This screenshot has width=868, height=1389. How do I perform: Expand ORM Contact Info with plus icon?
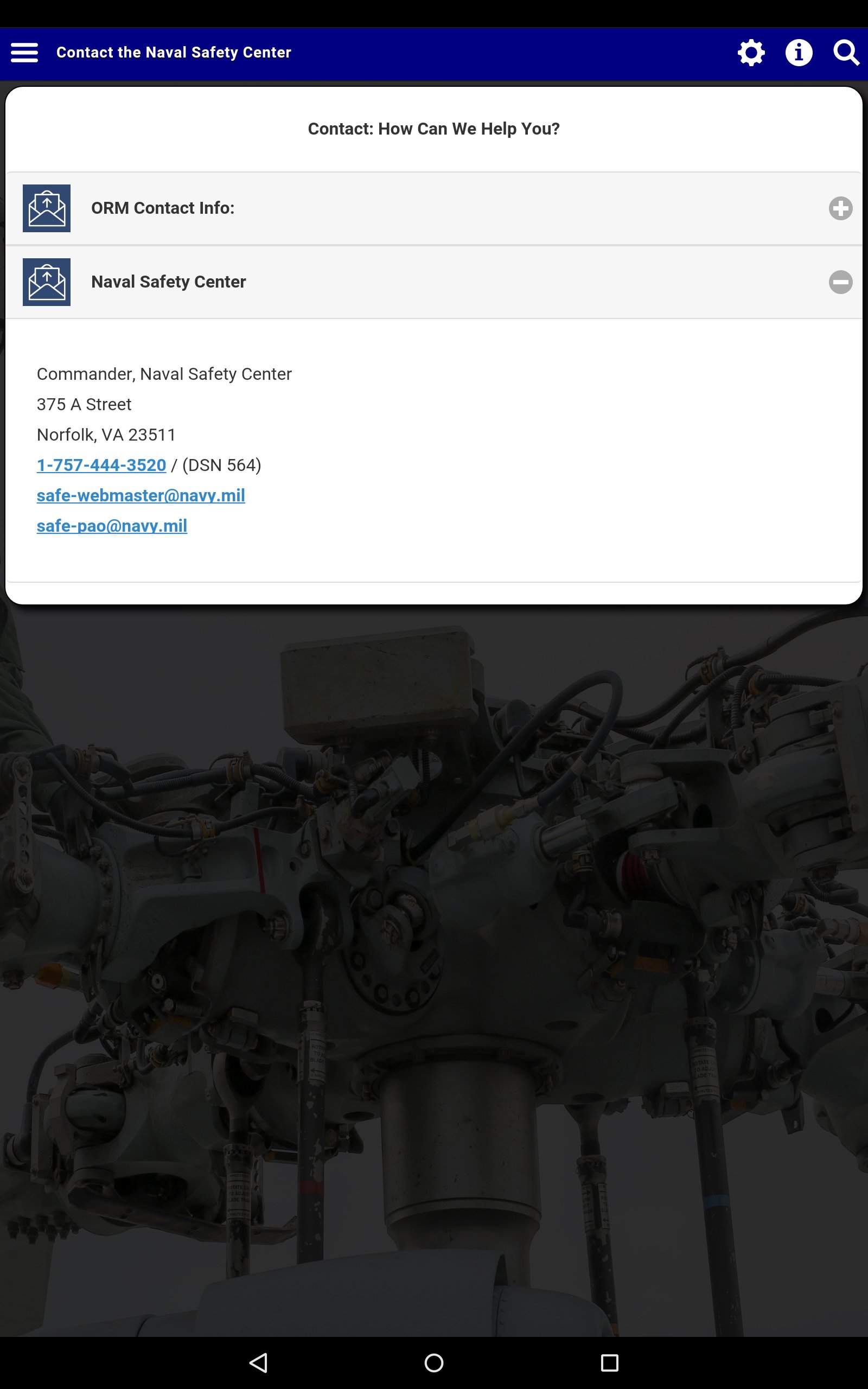pos(840,208)
